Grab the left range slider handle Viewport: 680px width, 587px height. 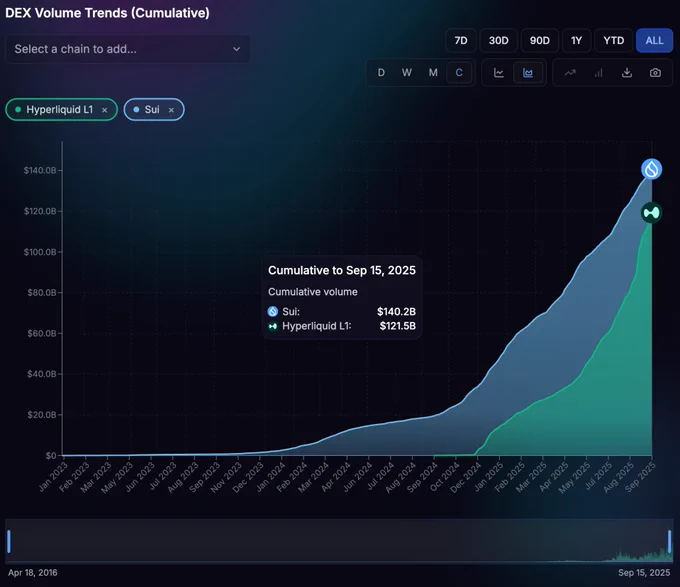coord(9,541)
